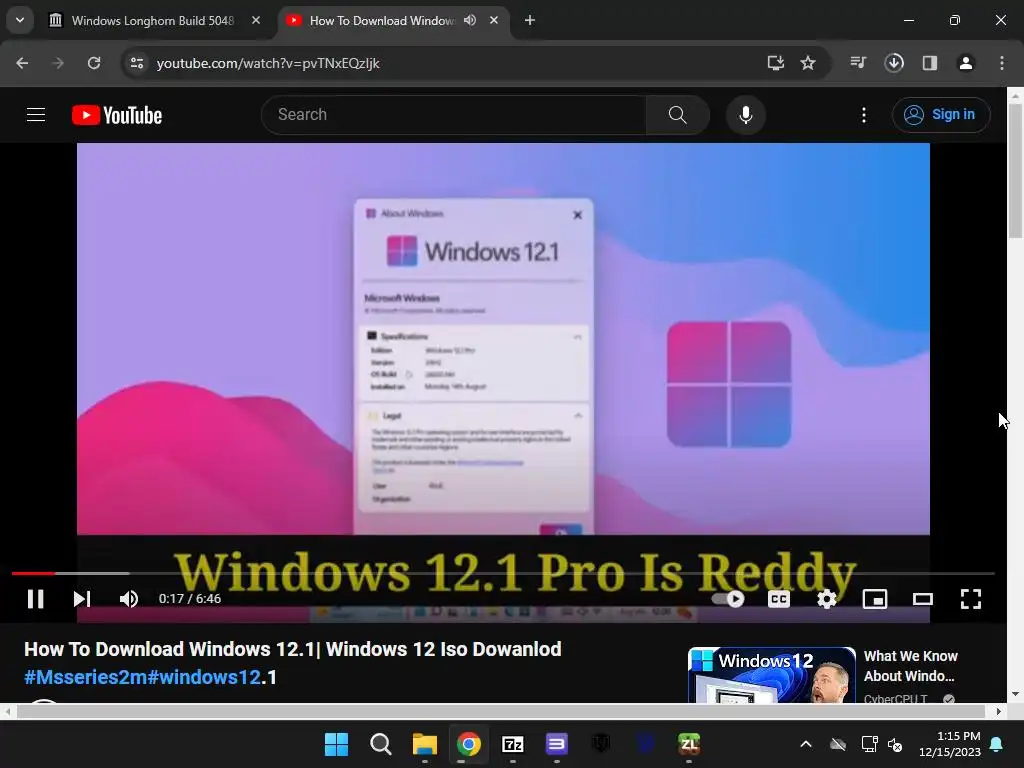
Task: Open the notifications bell icon
Action: click(x=997, y=744)
